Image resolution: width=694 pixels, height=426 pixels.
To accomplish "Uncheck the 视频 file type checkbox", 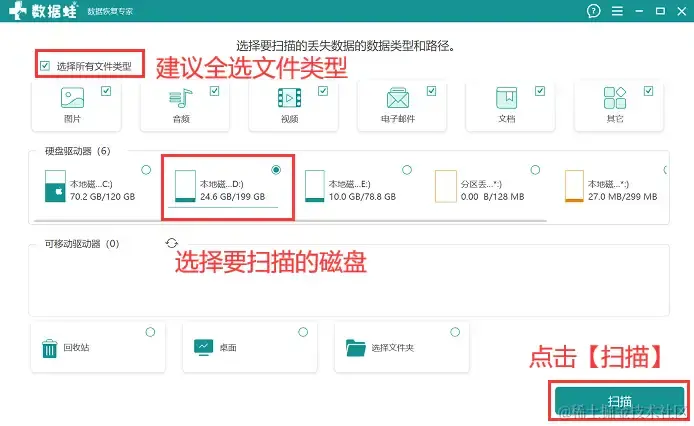I will [x=323, y=91].
